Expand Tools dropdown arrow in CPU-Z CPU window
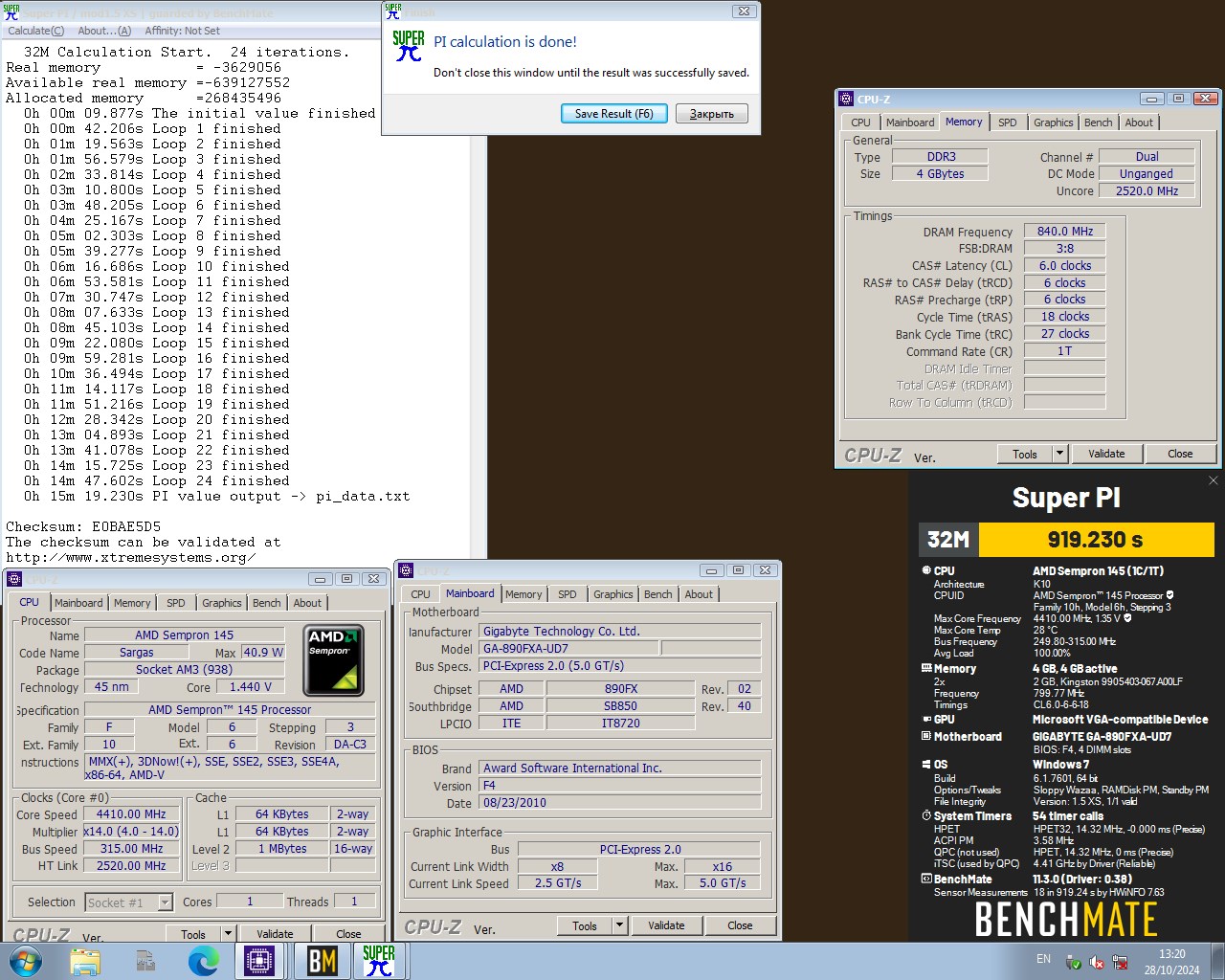Screen dimensions: 1225x980 pos(228,934)
